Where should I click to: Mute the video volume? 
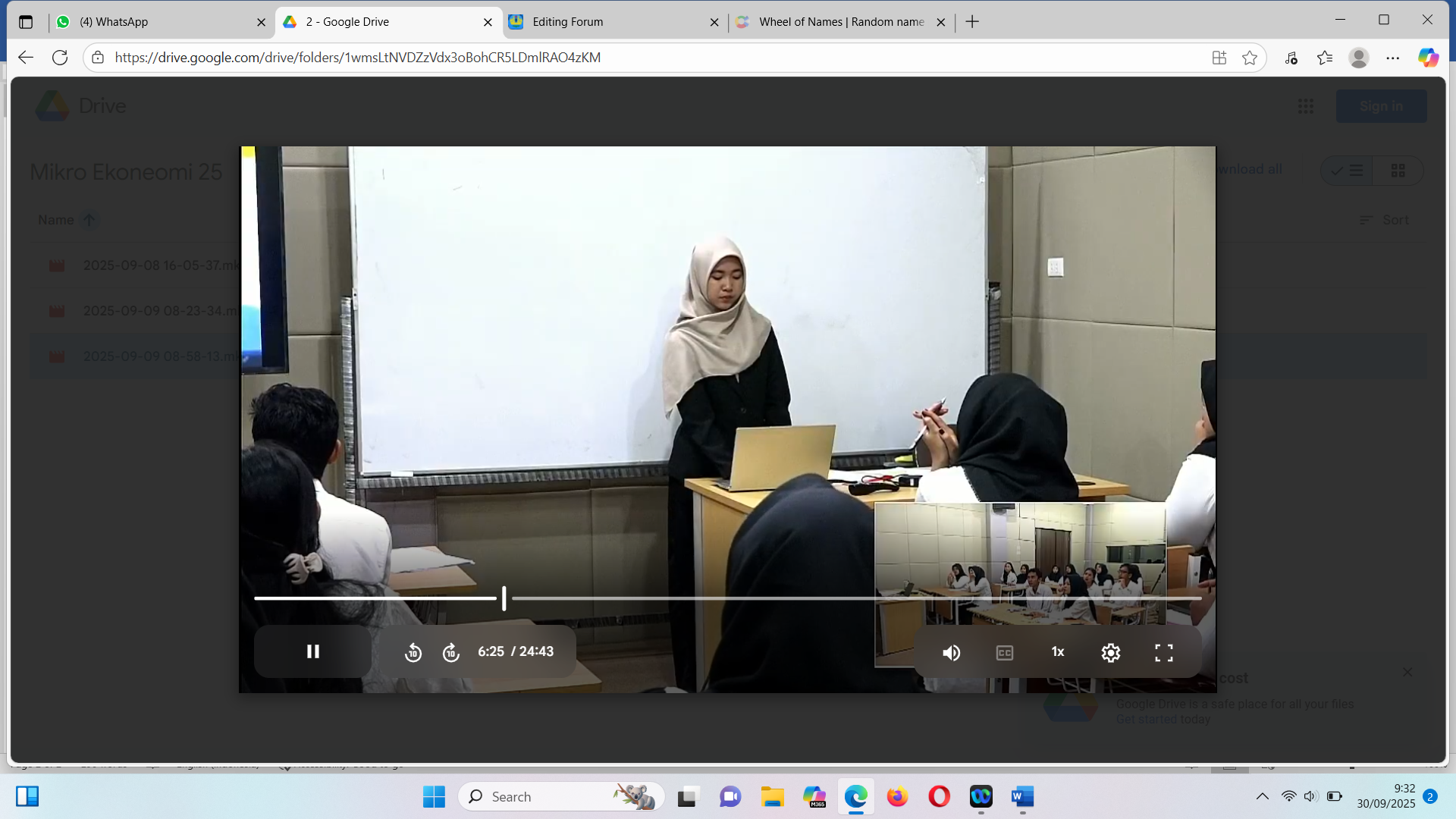(x=951, y=652)
